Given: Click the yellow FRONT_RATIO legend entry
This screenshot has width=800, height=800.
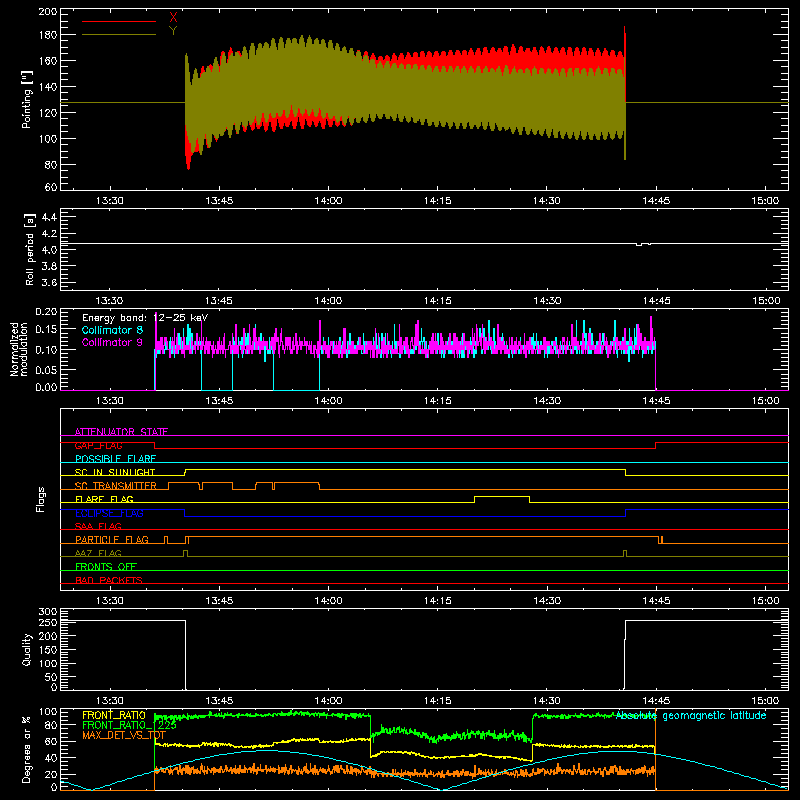Looking at the screenshot, I should 114,715.
